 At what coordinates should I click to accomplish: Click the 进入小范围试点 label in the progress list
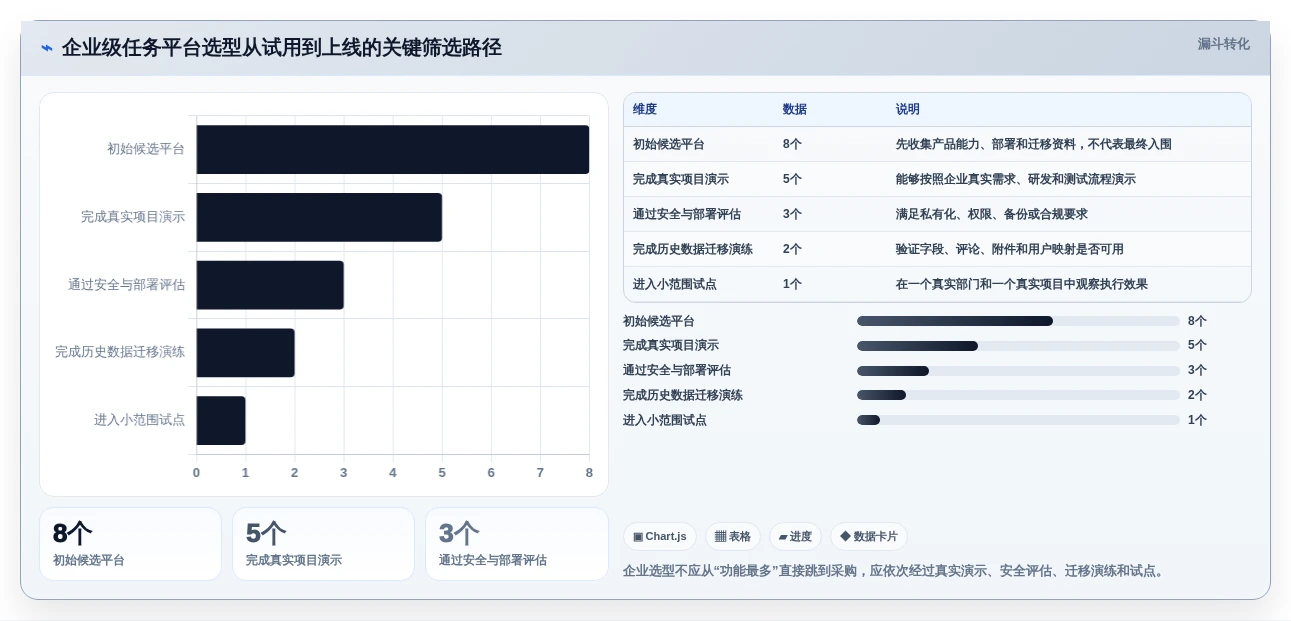click(665, 420)
